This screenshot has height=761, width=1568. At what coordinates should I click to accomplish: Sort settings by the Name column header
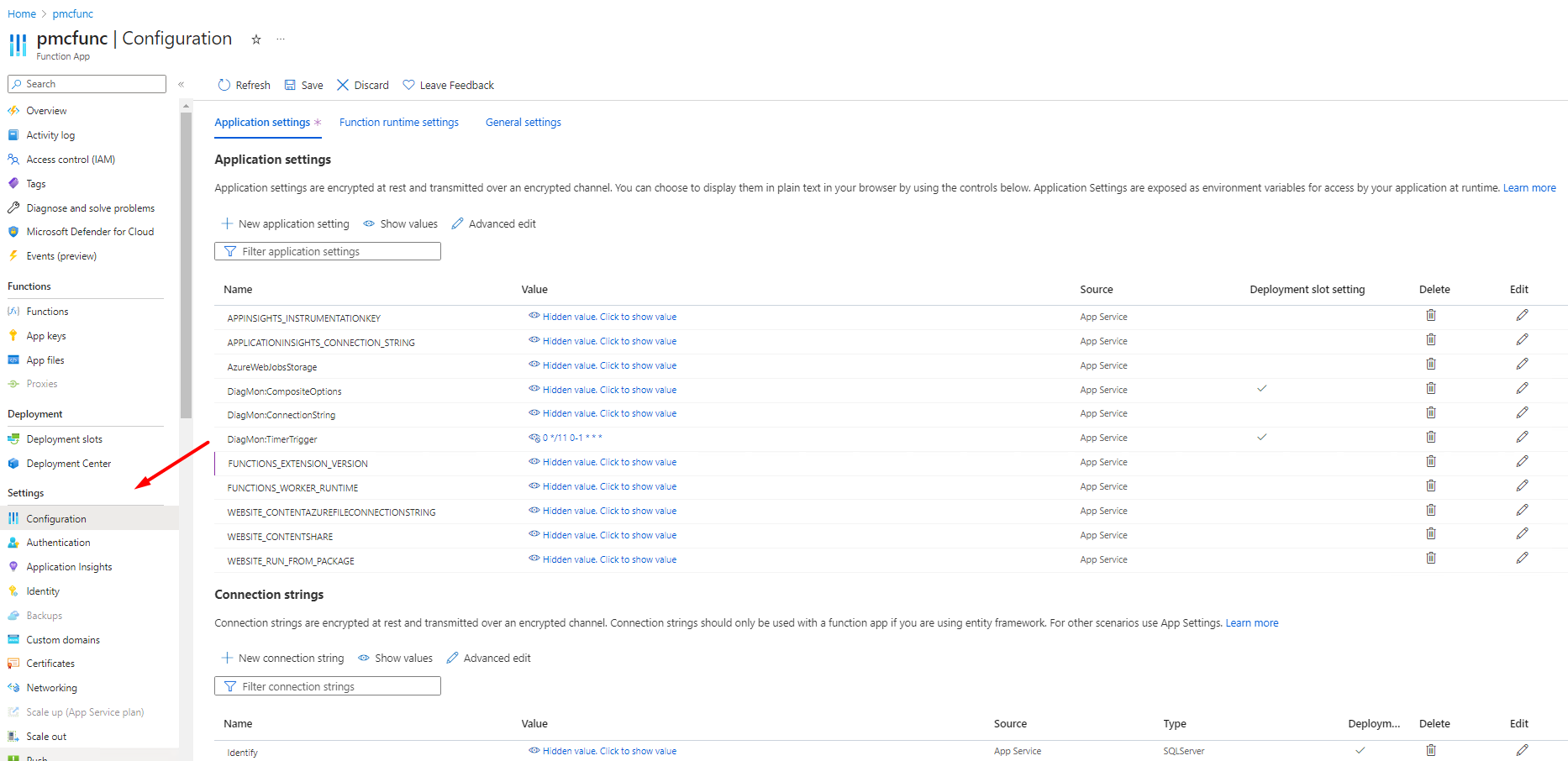tap(238, 290)
